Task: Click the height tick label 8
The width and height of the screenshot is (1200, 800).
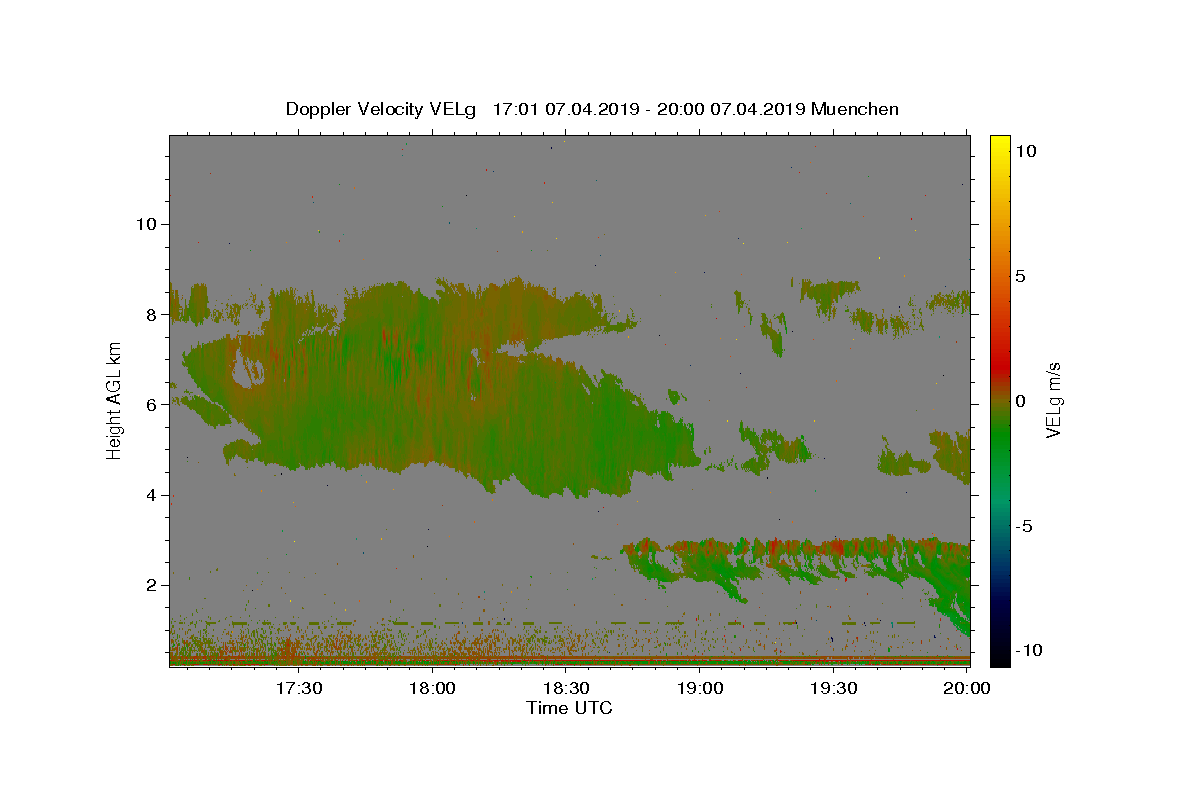Action: 150,314
